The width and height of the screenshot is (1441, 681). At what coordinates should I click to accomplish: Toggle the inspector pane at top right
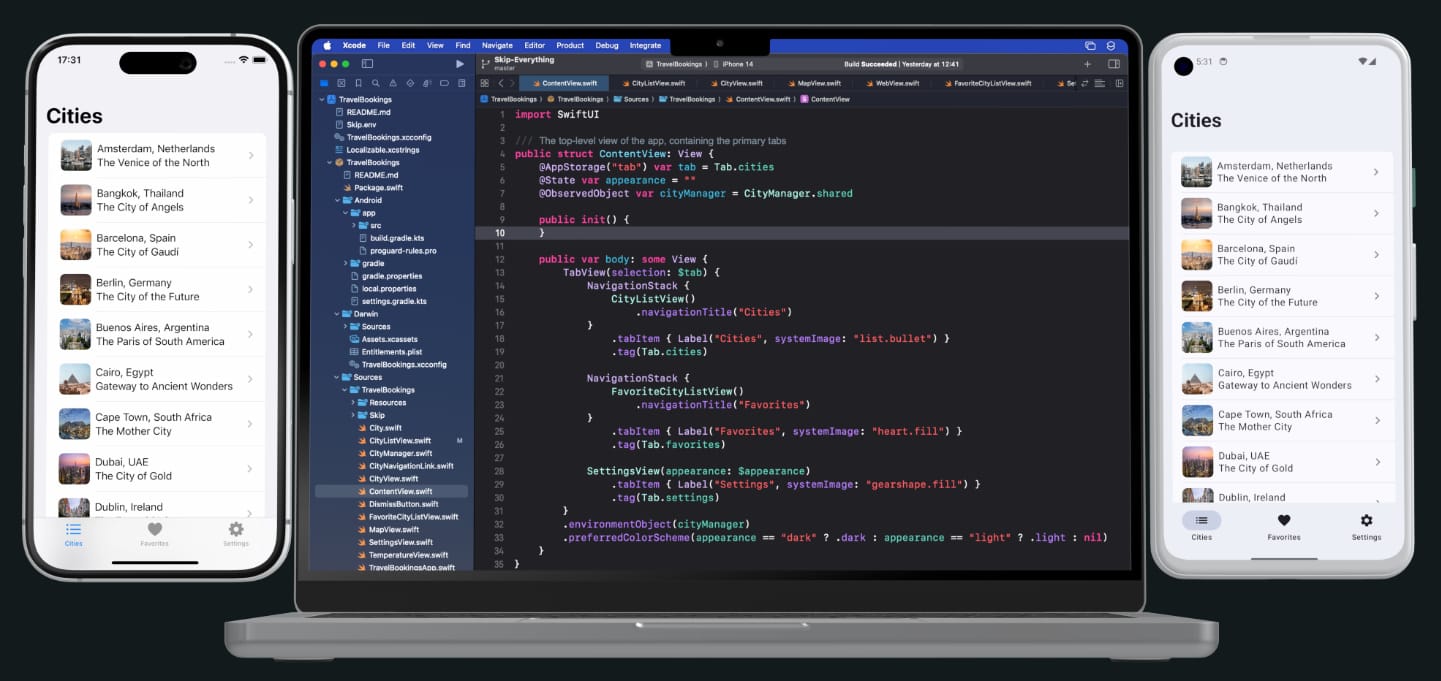tap(1113, 63)
